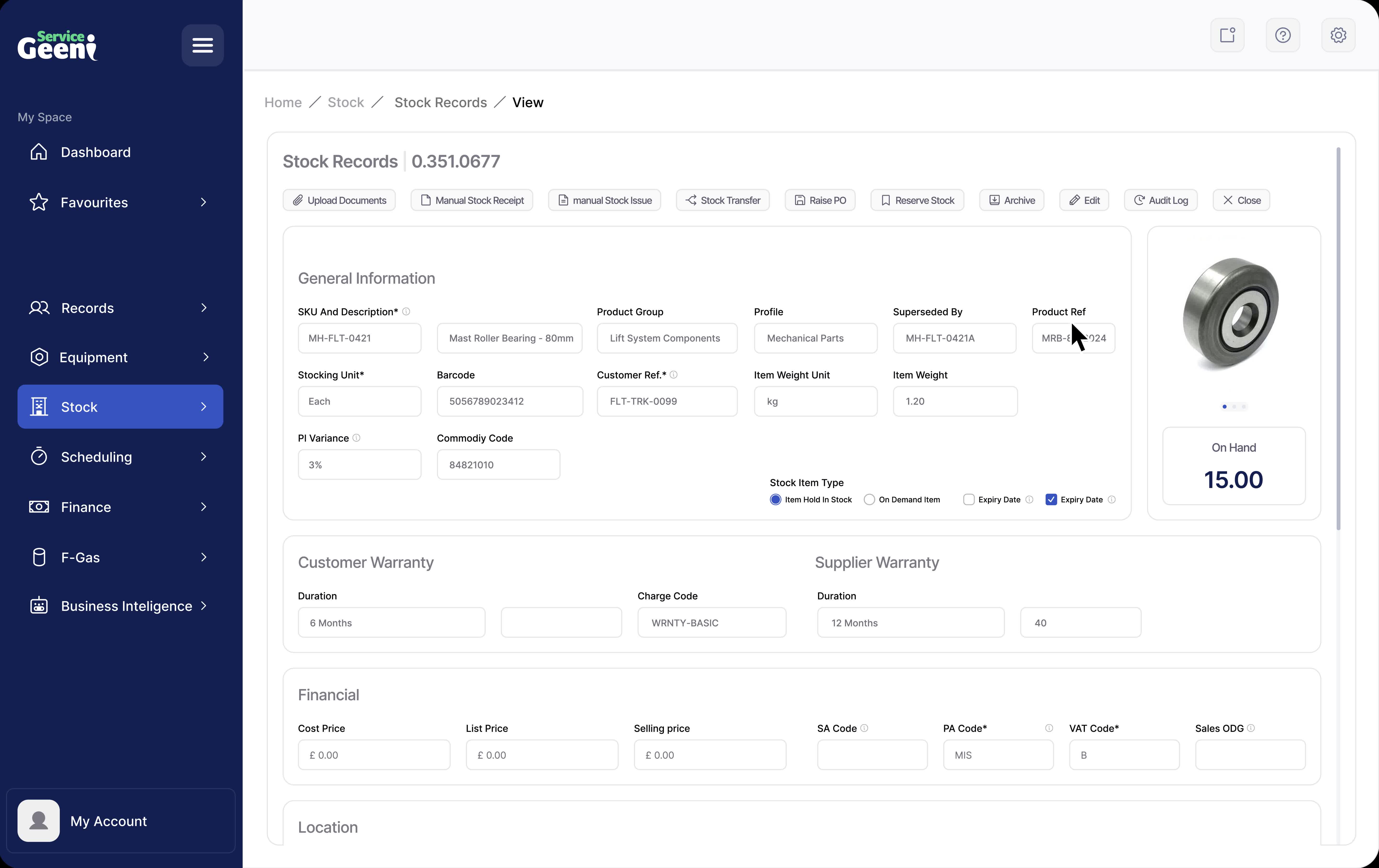Click Charge Code field WRNTY-BASIC
Image resolution: width=1379 pixels, height=868 pixels.
(x=712, y=622)
